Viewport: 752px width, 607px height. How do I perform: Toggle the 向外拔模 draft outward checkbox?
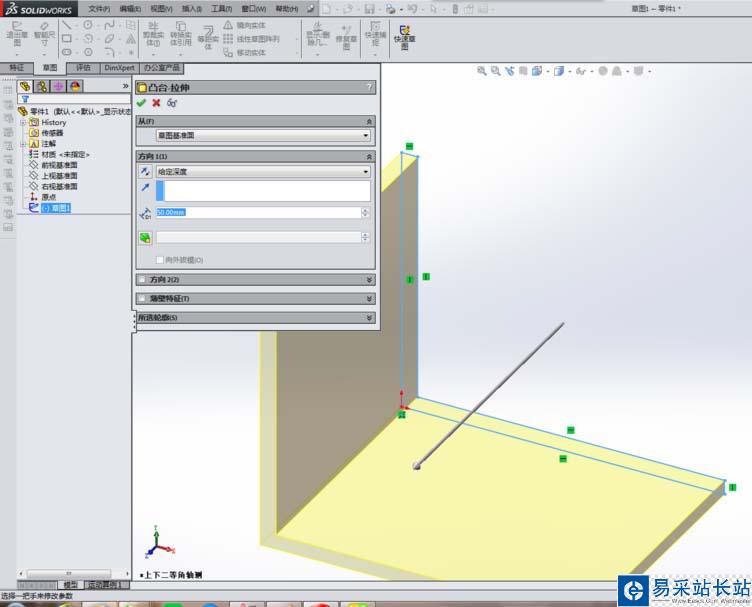pos(160,260)
